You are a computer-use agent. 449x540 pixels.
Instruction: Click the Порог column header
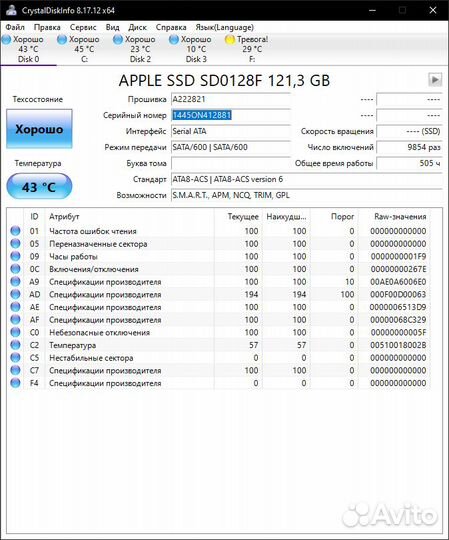click(334, 217)
